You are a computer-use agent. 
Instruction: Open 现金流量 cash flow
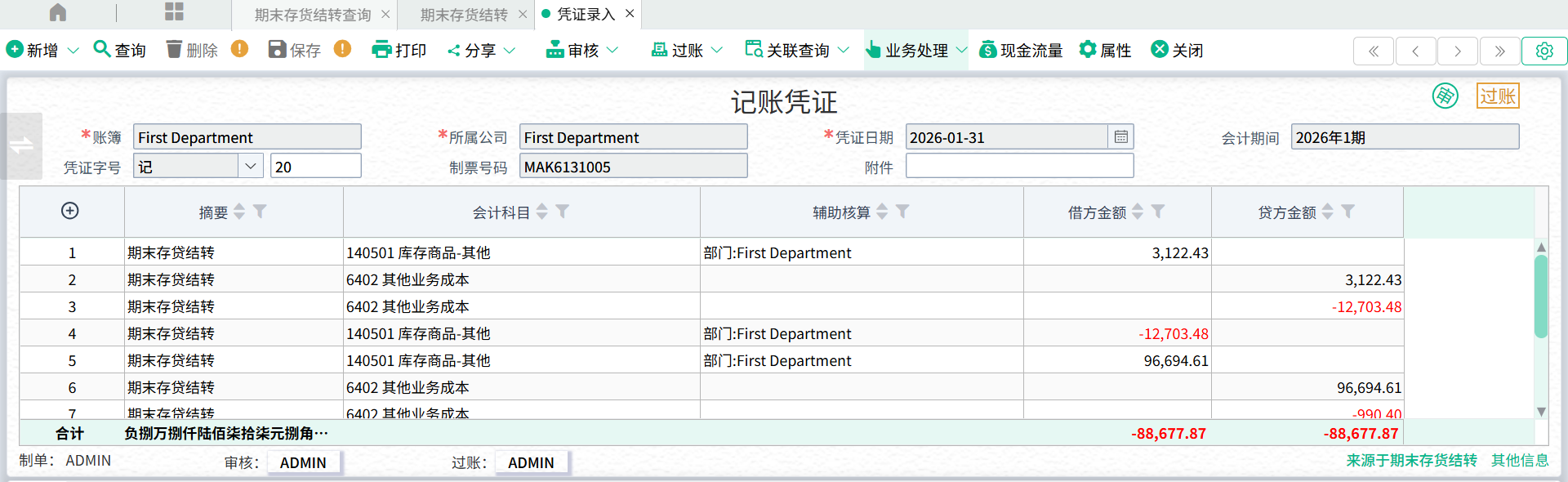click(1021, 50)
